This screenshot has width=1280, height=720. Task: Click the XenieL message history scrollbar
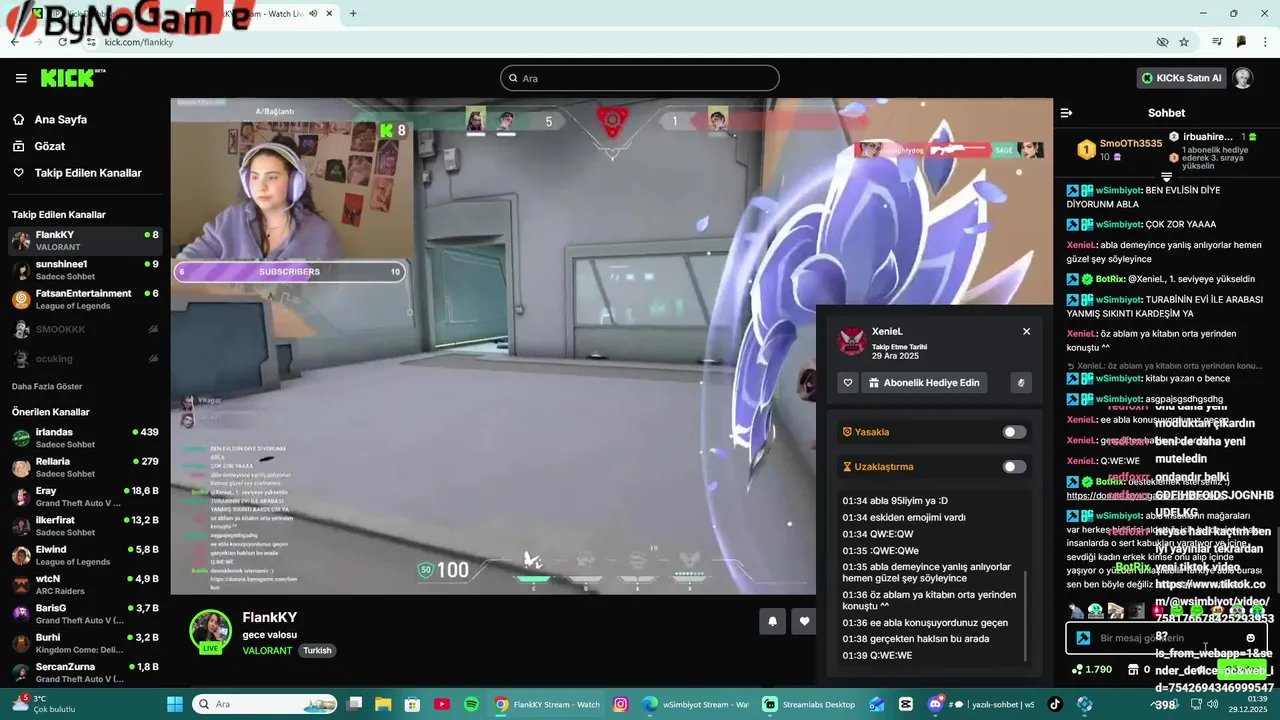point(1026,616)
